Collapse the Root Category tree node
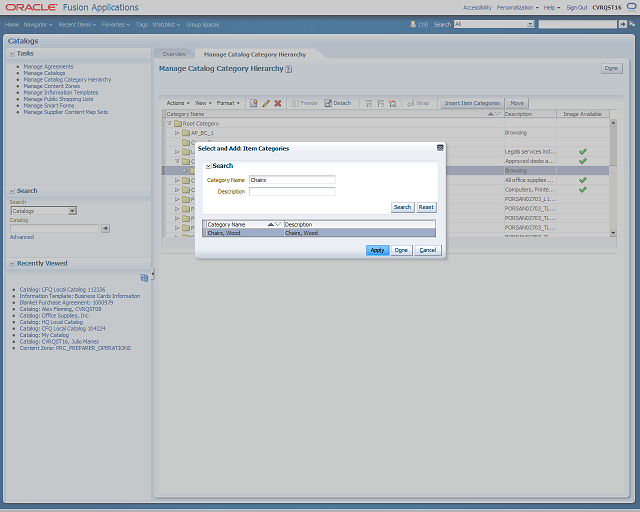Image resolution: width=640 pixels, height=512 pixels. tap(169, 123)
